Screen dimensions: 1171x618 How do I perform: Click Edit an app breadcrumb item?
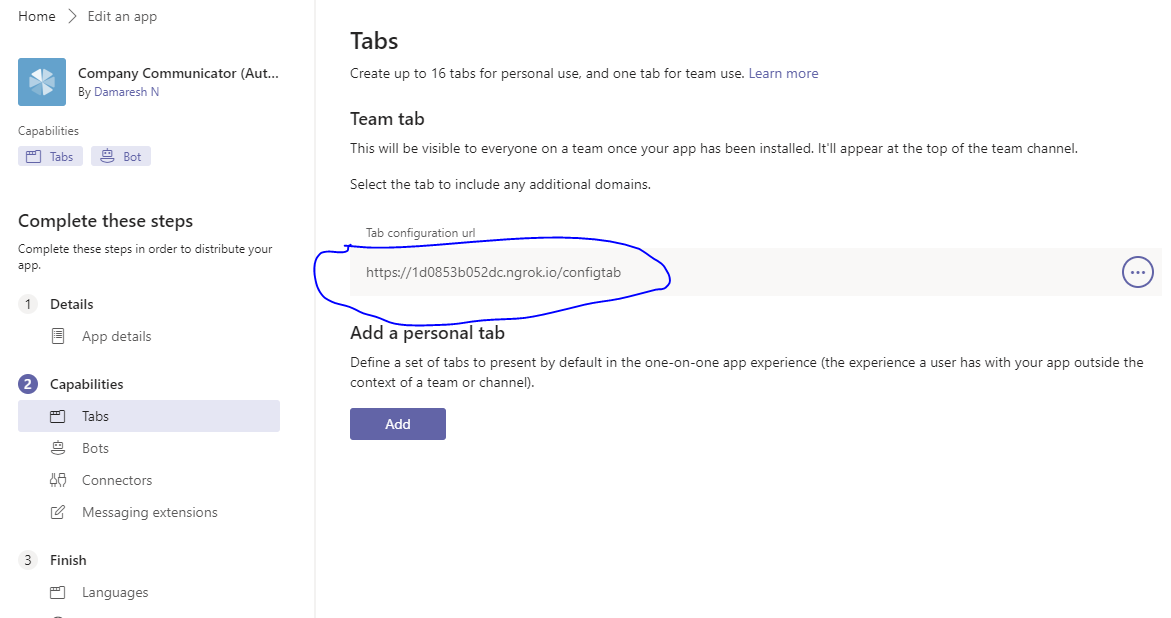point(122,15)
